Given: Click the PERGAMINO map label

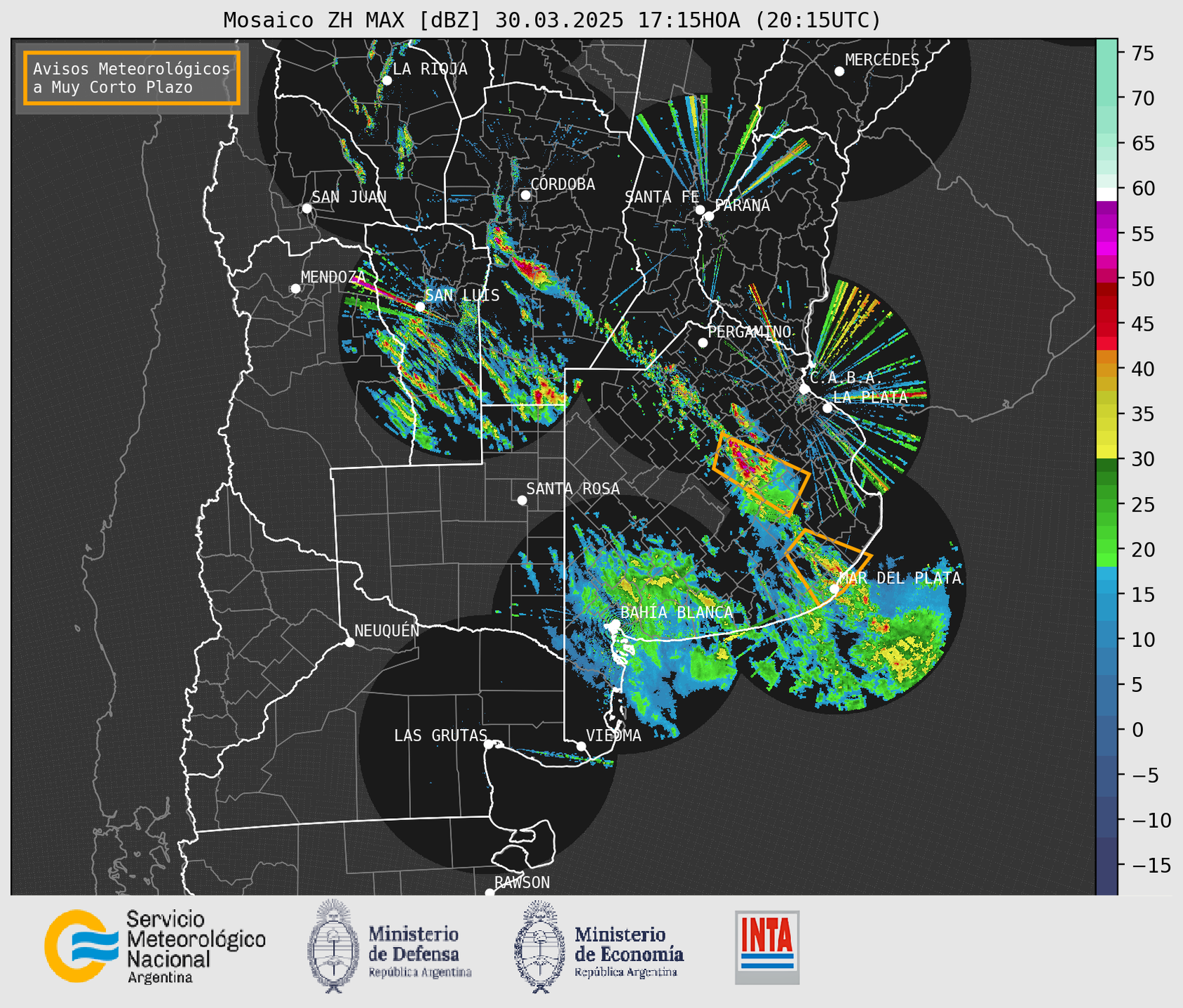Looking at the screenshot, I should pos(750,332).
